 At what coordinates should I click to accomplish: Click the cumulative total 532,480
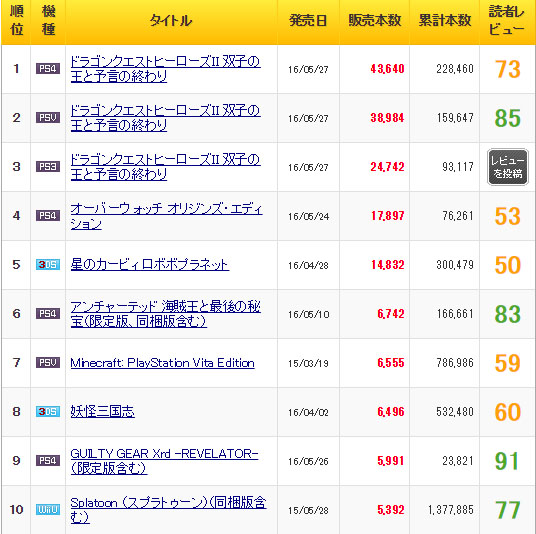point(455,412)
